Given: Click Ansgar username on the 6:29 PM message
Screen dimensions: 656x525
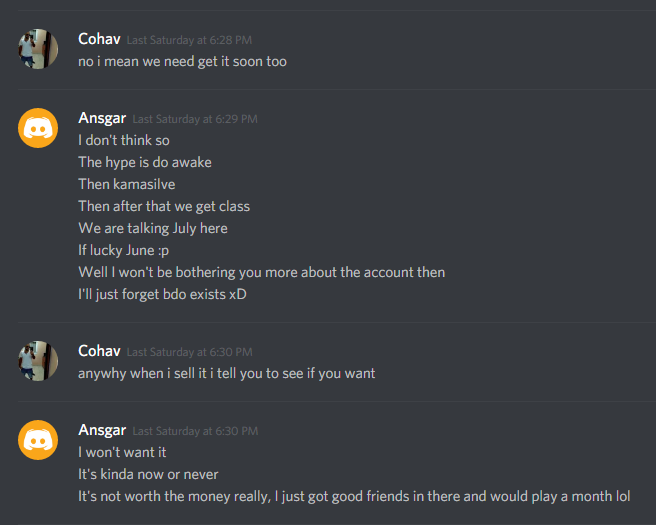Looking at the screenshot, I should pyautogui.click(x=102, y=118).
